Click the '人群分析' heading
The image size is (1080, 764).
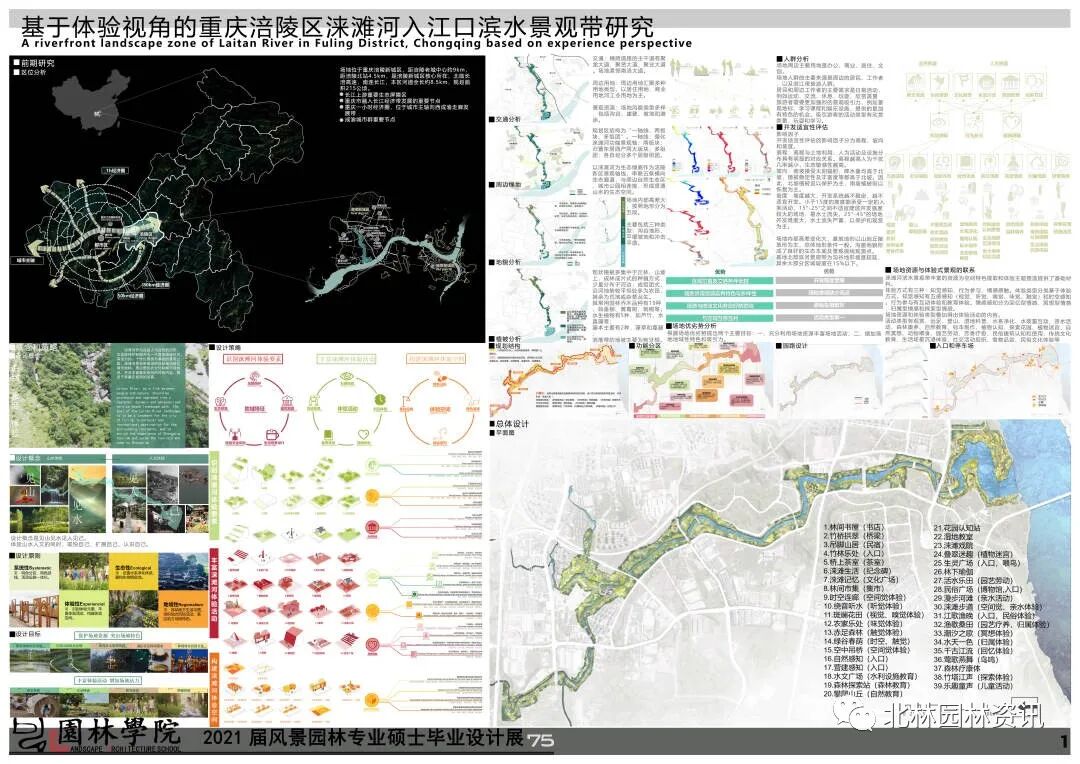793,59
